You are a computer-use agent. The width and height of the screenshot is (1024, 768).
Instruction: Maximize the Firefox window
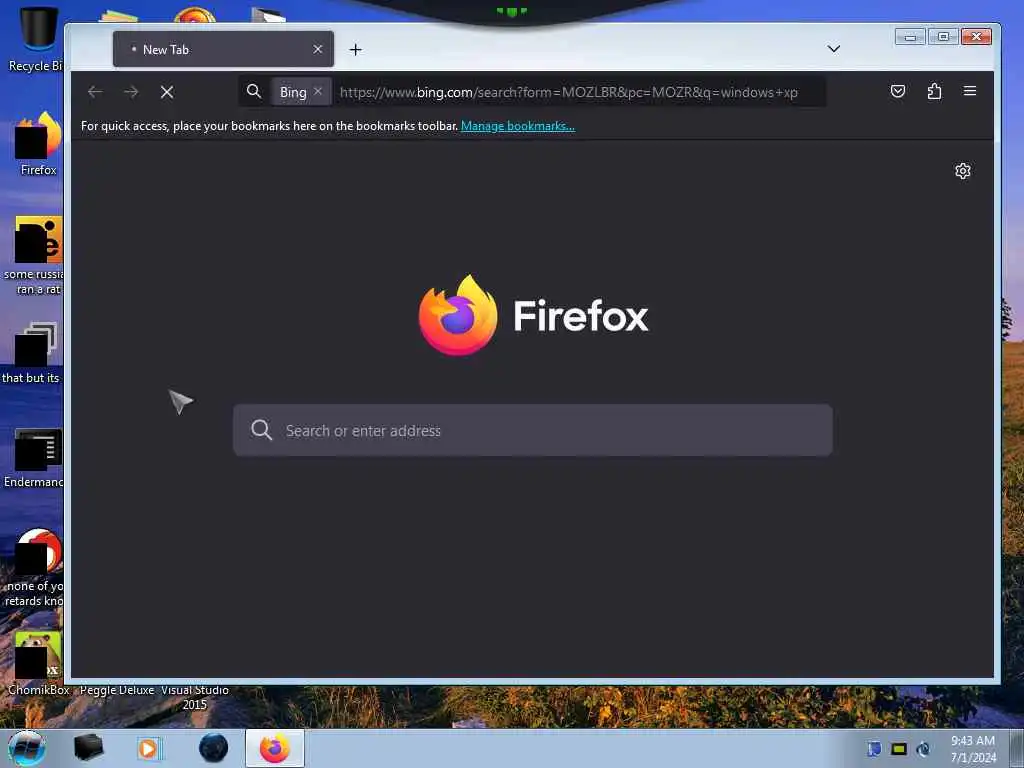tap(943, 37)
